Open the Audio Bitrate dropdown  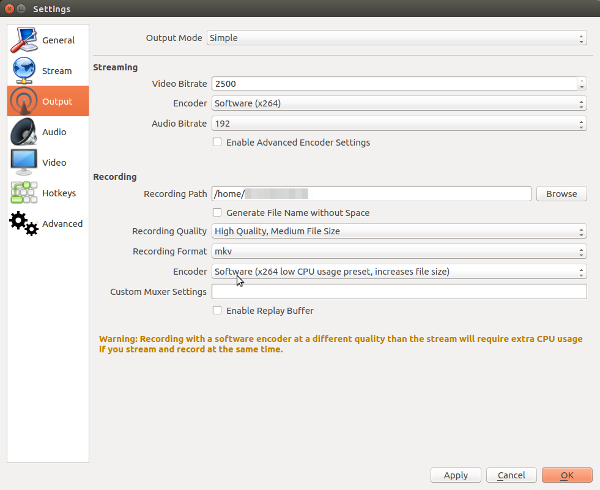[396, 124]
